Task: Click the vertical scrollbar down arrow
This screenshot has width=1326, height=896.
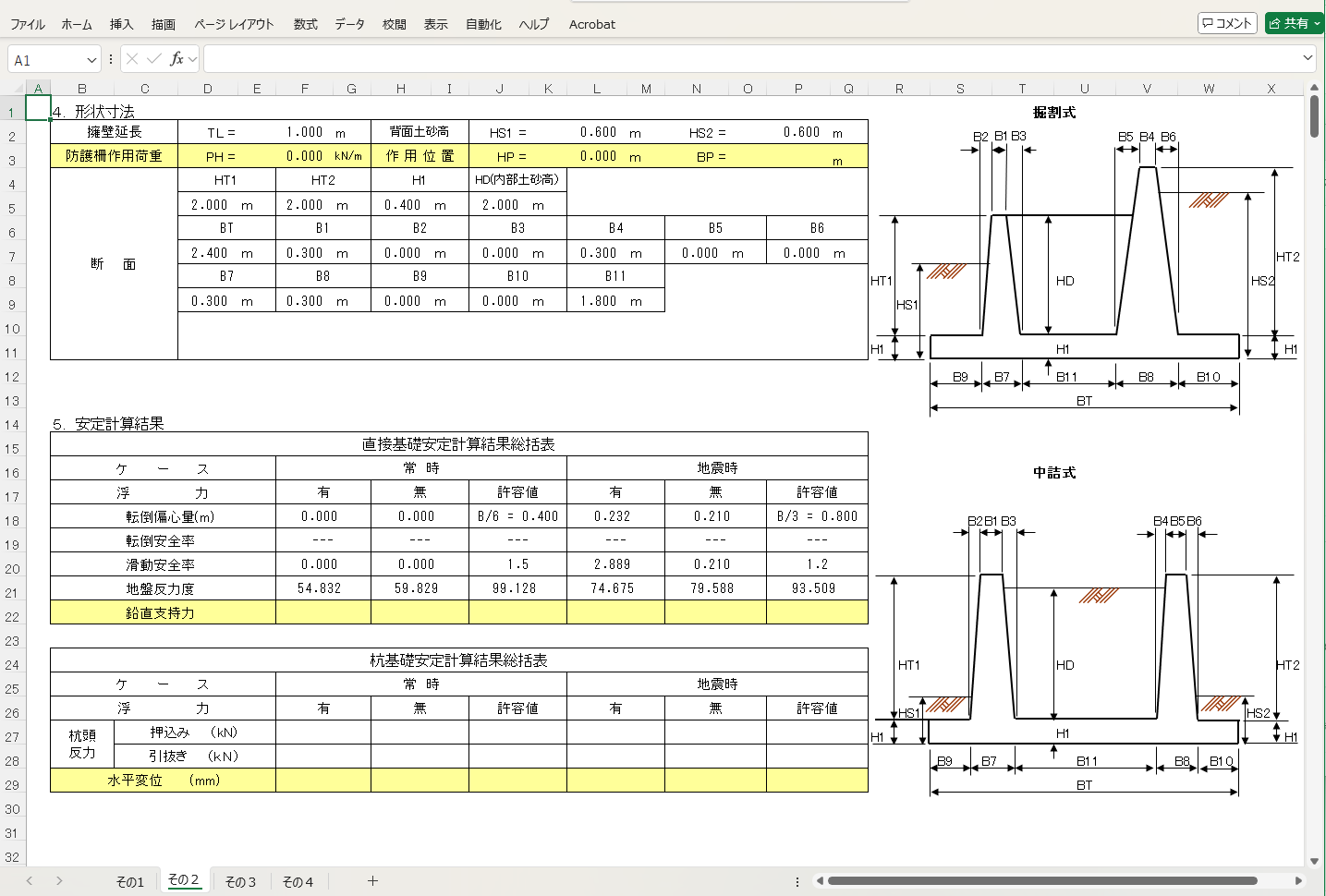Action: tap(1314, 861)
